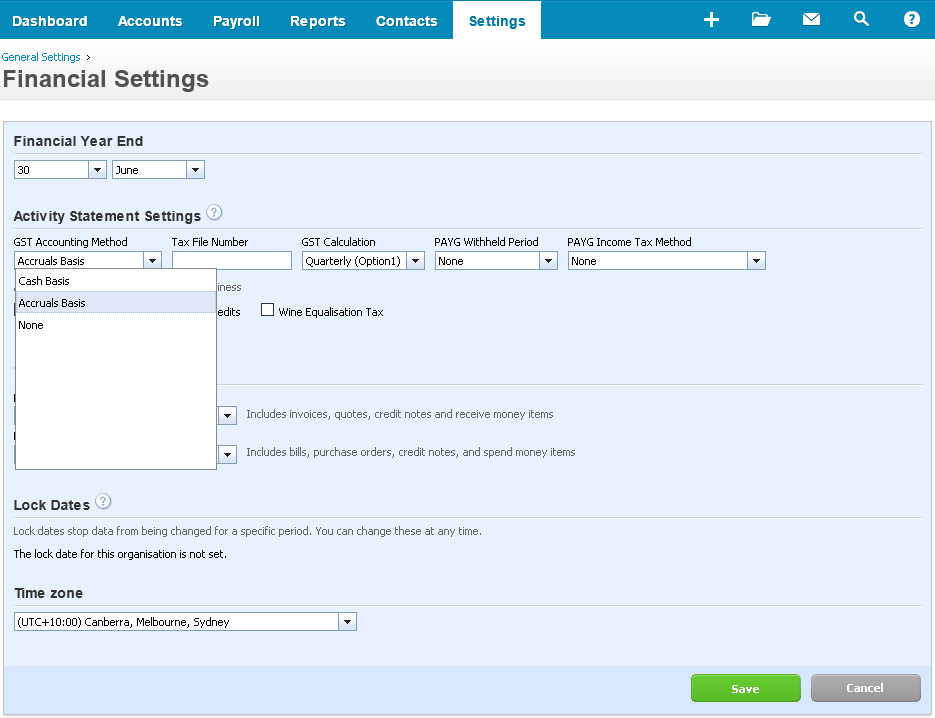Click help icon next to Lock Dates
The image size is (935, 718).
[103, 502]
